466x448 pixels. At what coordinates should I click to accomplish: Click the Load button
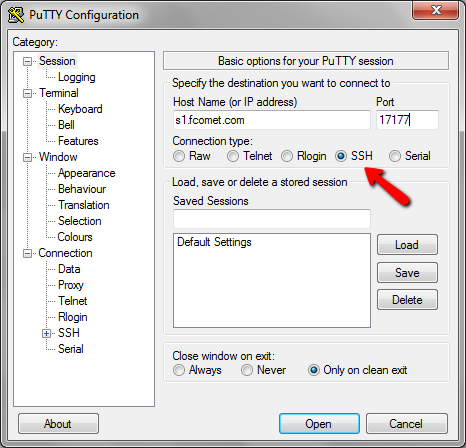pos(407,245)
